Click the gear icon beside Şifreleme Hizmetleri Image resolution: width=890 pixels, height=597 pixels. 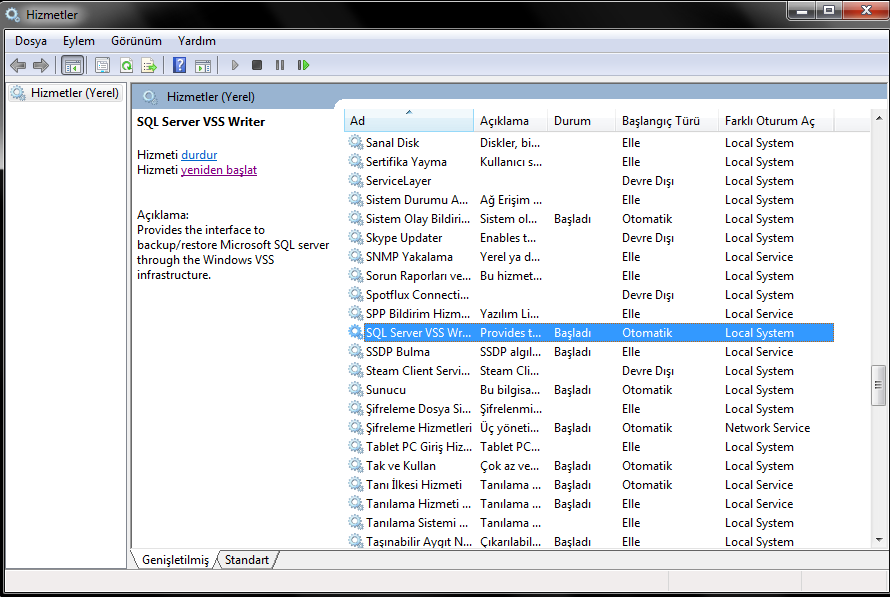[x=356, y=428]
